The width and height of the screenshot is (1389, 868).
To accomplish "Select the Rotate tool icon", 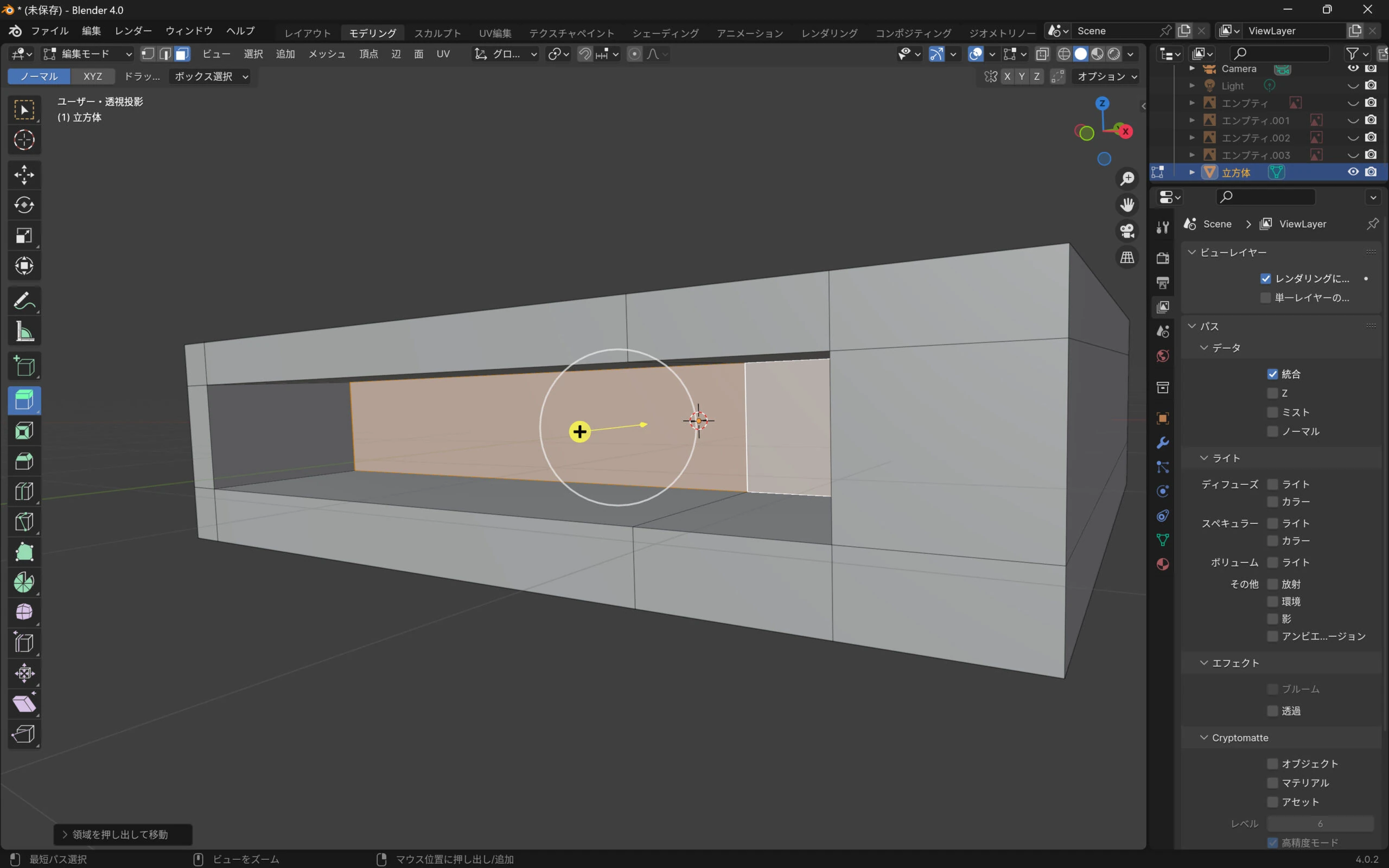I will tap(24, 205).
